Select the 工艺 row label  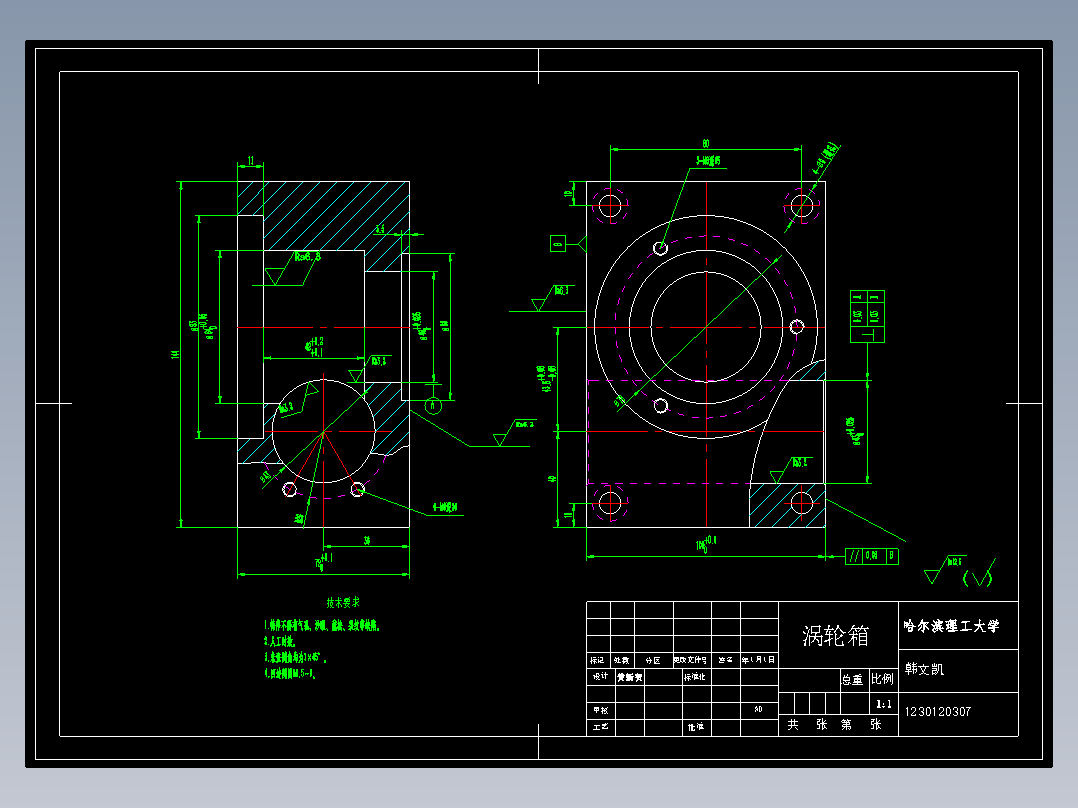[600, 727]
